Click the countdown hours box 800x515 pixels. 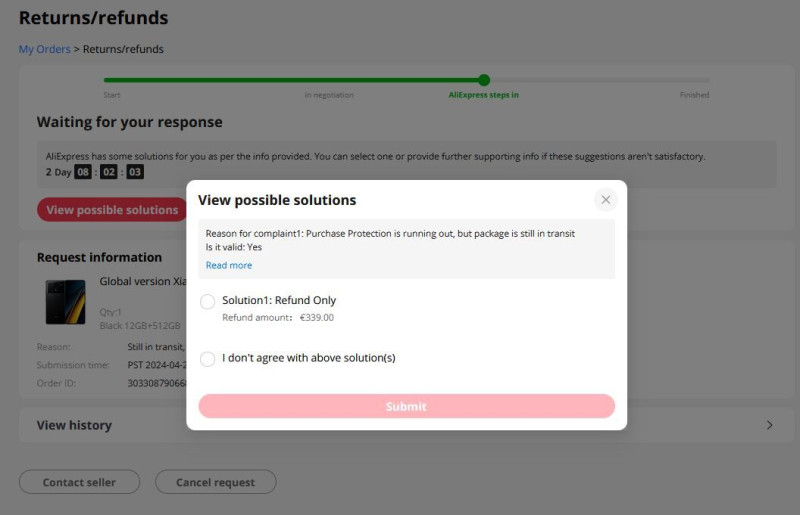point(84,172)
